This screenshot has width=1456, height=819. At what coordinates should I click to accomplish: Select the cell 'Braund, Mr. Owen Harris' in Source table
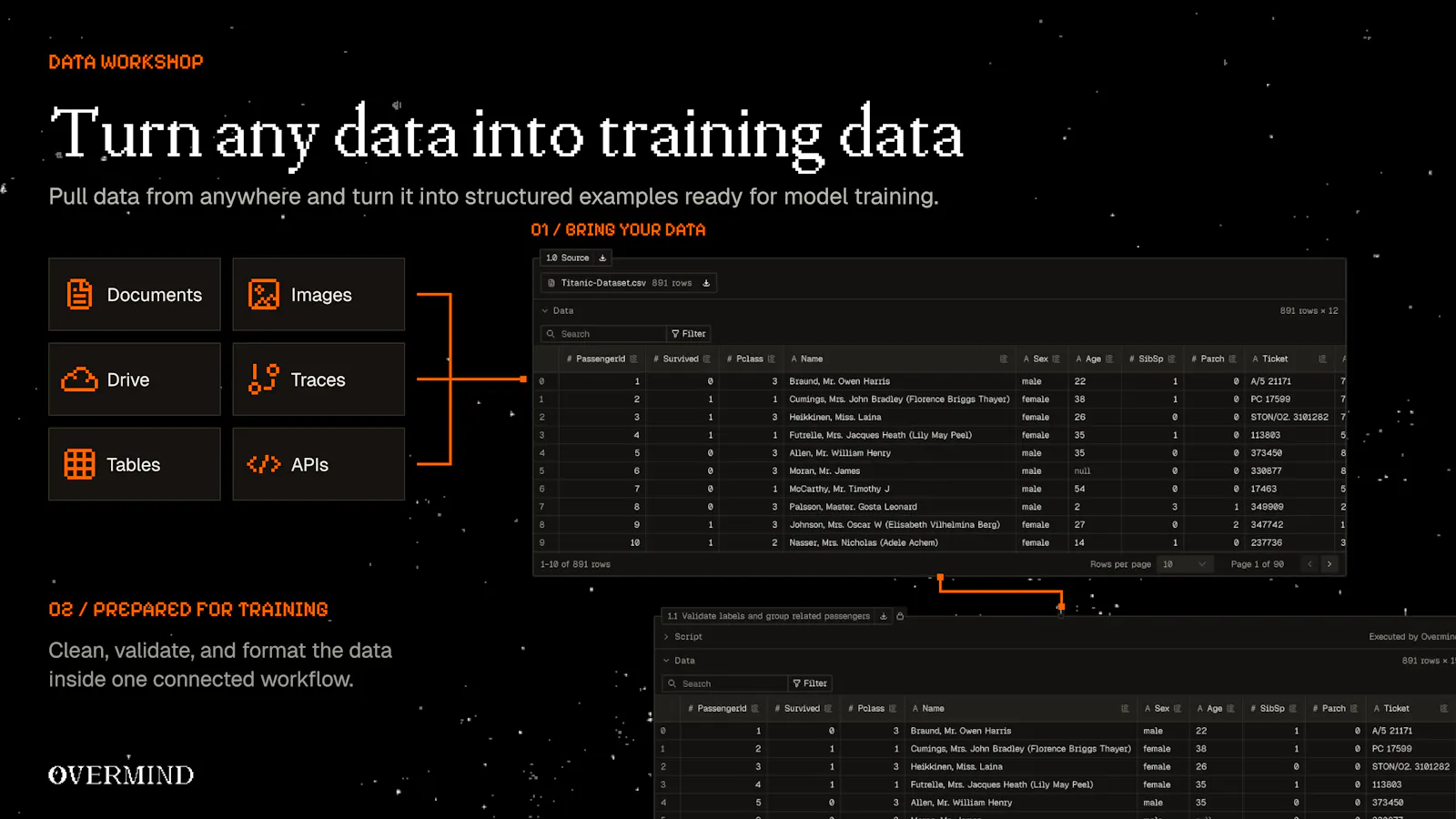tap(839, 381)
